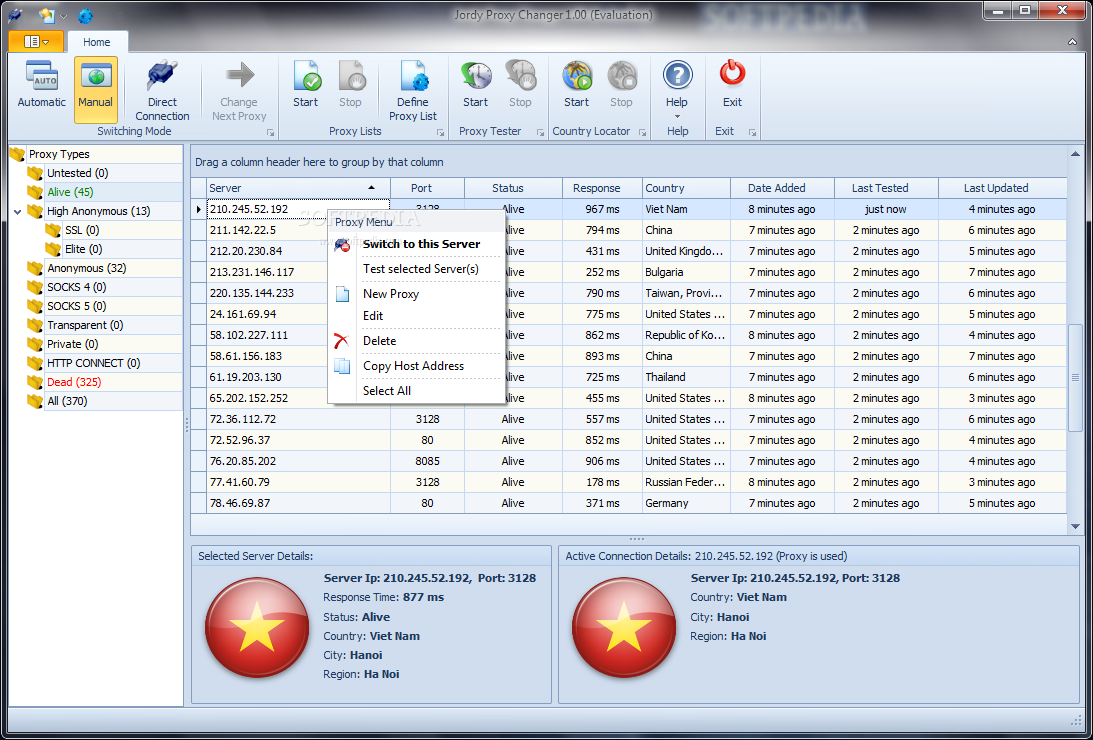This screenshot has width=1093, height=740.
Task: Sort by Last Updated column header
Action: click(x=1002, y=188)
